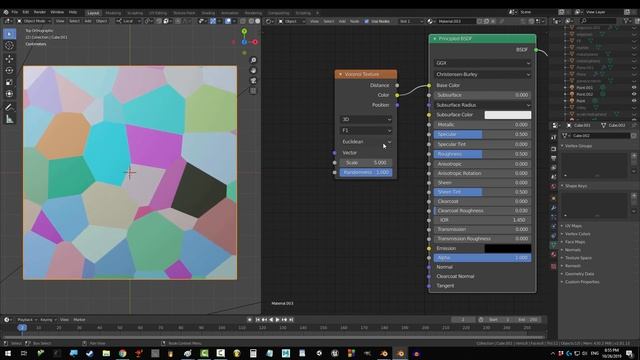Select the Scale tool in viewport toolbar

click(x=9, y=82)
